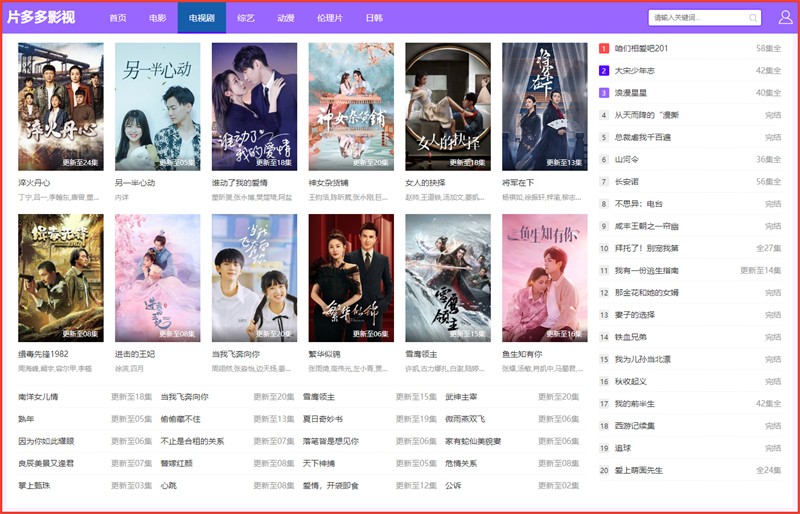Select the 动漫 menu item
Image resolution: width=800 pixels, height=514 pixels.
pos(286,18)
